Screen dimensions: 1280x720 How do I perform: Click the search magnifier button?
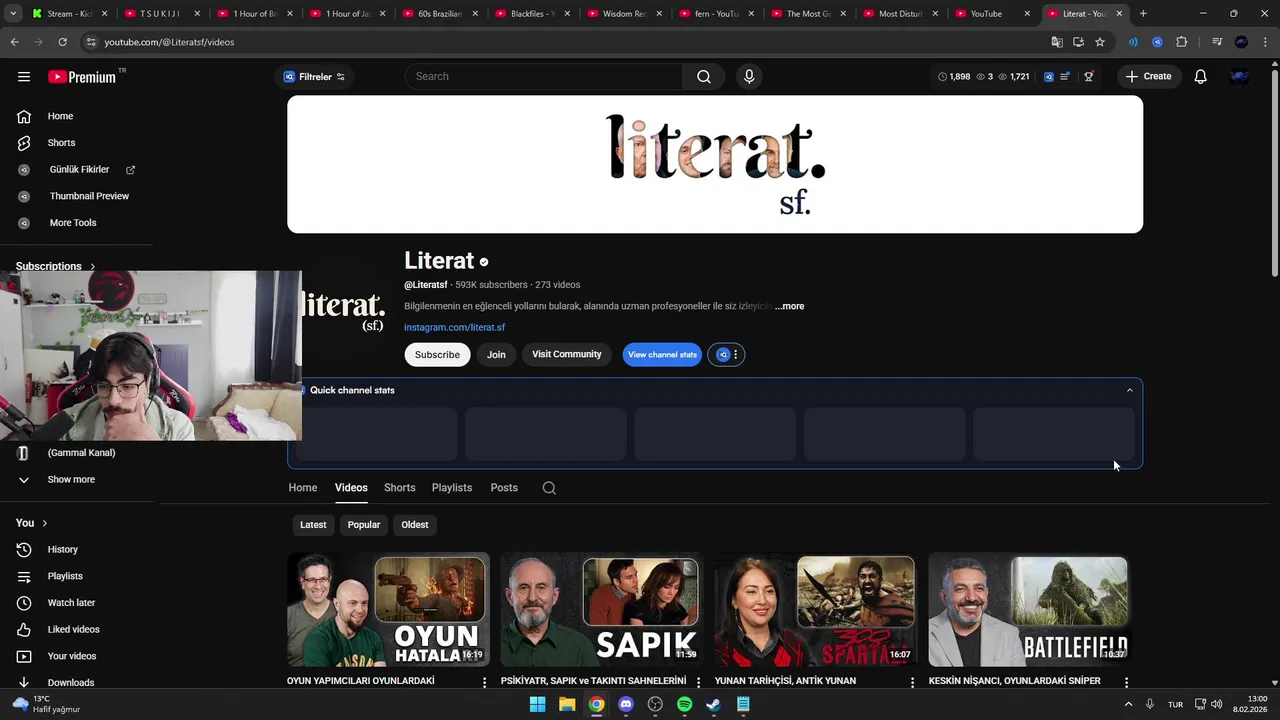tap(704, 77)
